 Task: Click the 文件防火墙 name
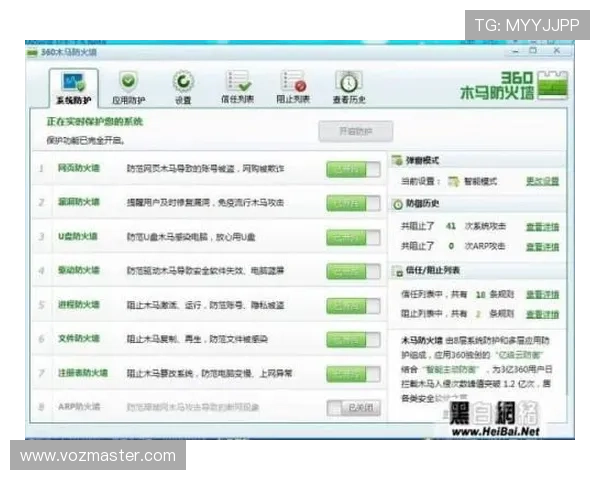(79, 338)
